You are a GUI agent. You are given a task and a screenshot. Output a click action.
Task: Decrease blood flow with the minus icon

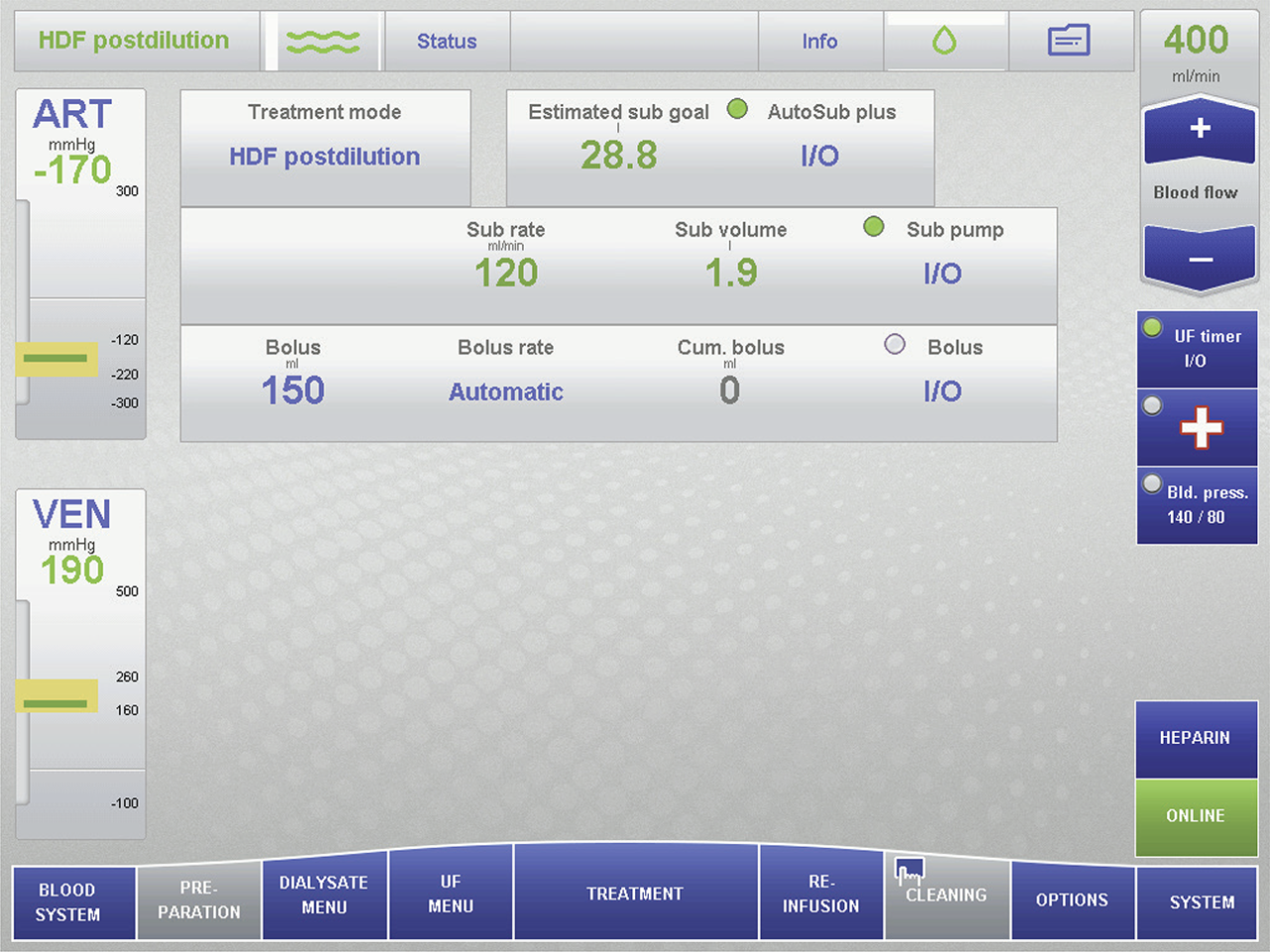(1199, 259)
